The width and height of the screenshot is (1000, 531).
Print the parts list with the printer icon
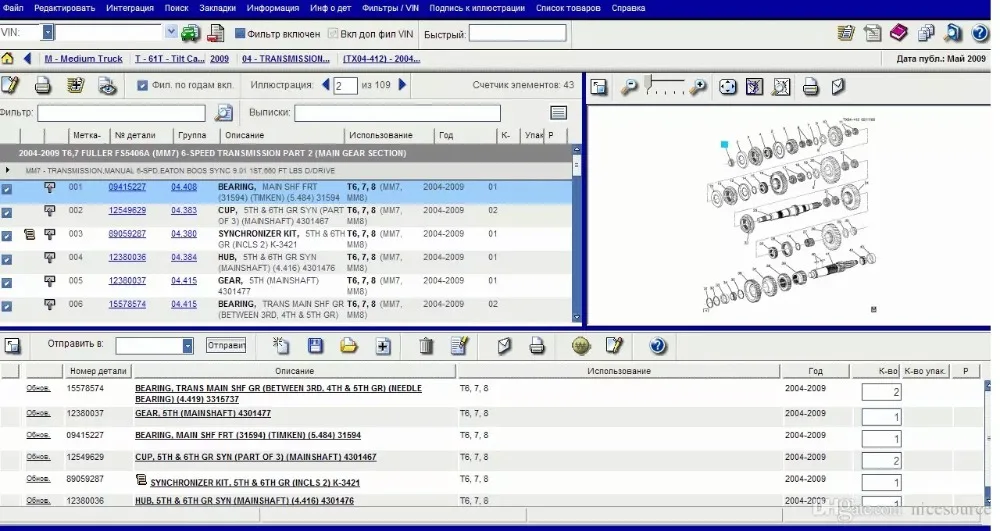[x=43, y=85]
